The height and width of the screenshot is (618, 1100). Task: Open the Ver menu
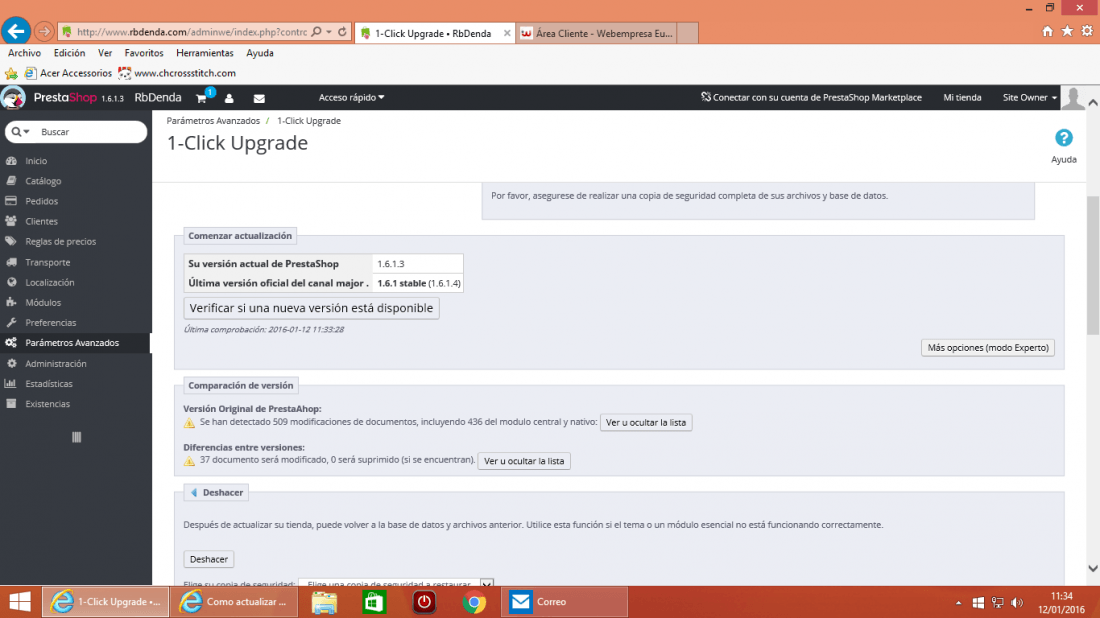105,53
